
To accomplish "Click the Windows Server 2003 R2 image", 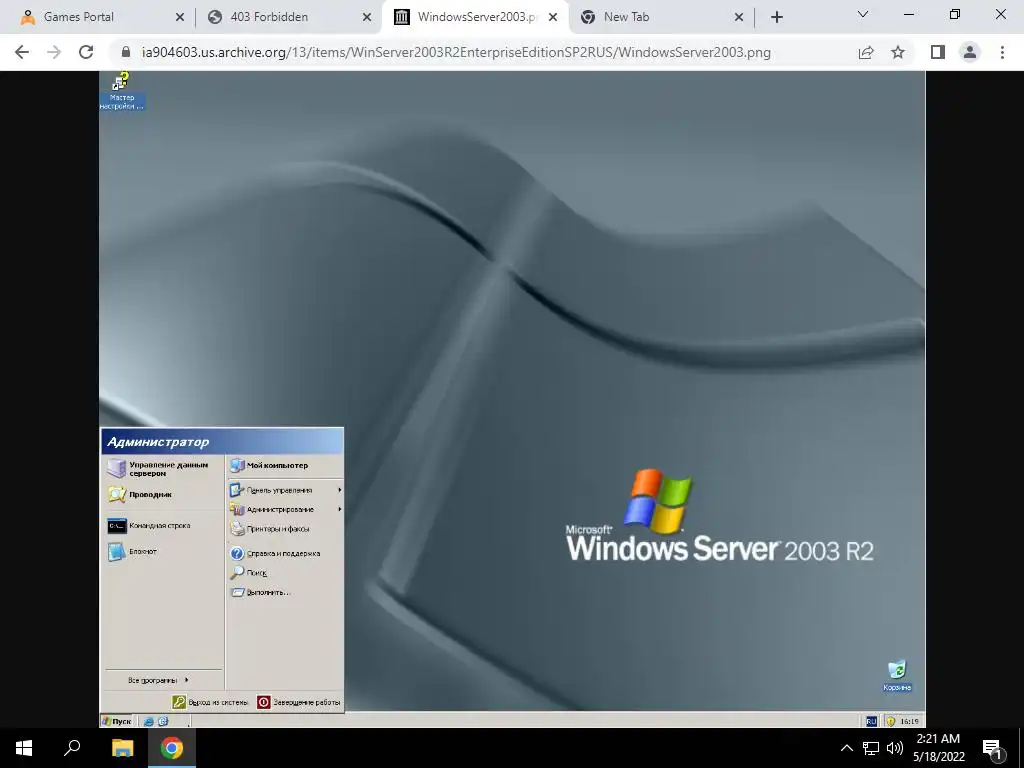I will pyautogui.click(x=512, y=399).
